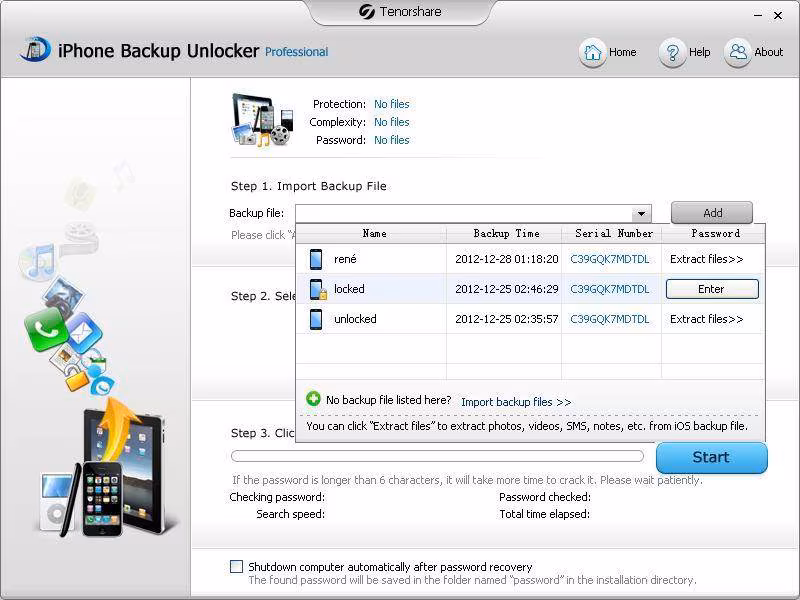
Task: Click the Add button
Action: (x=712, y=213)
